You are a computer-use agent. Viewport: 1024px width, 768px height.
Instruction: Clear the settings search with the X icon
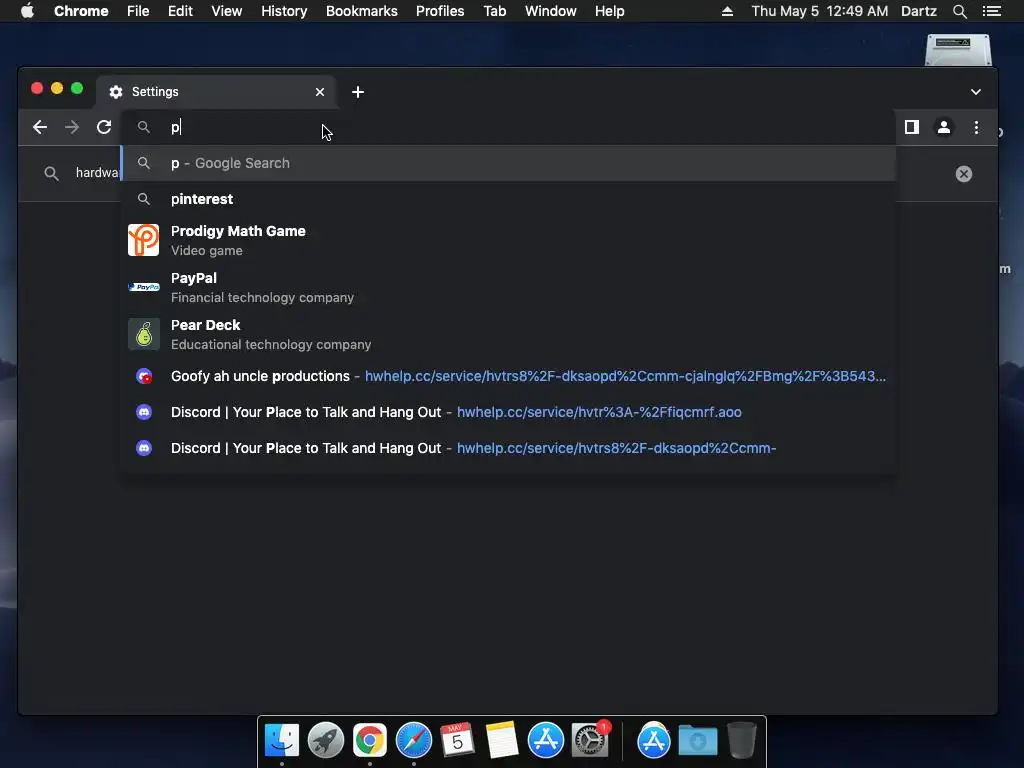(x=964, y=174)
